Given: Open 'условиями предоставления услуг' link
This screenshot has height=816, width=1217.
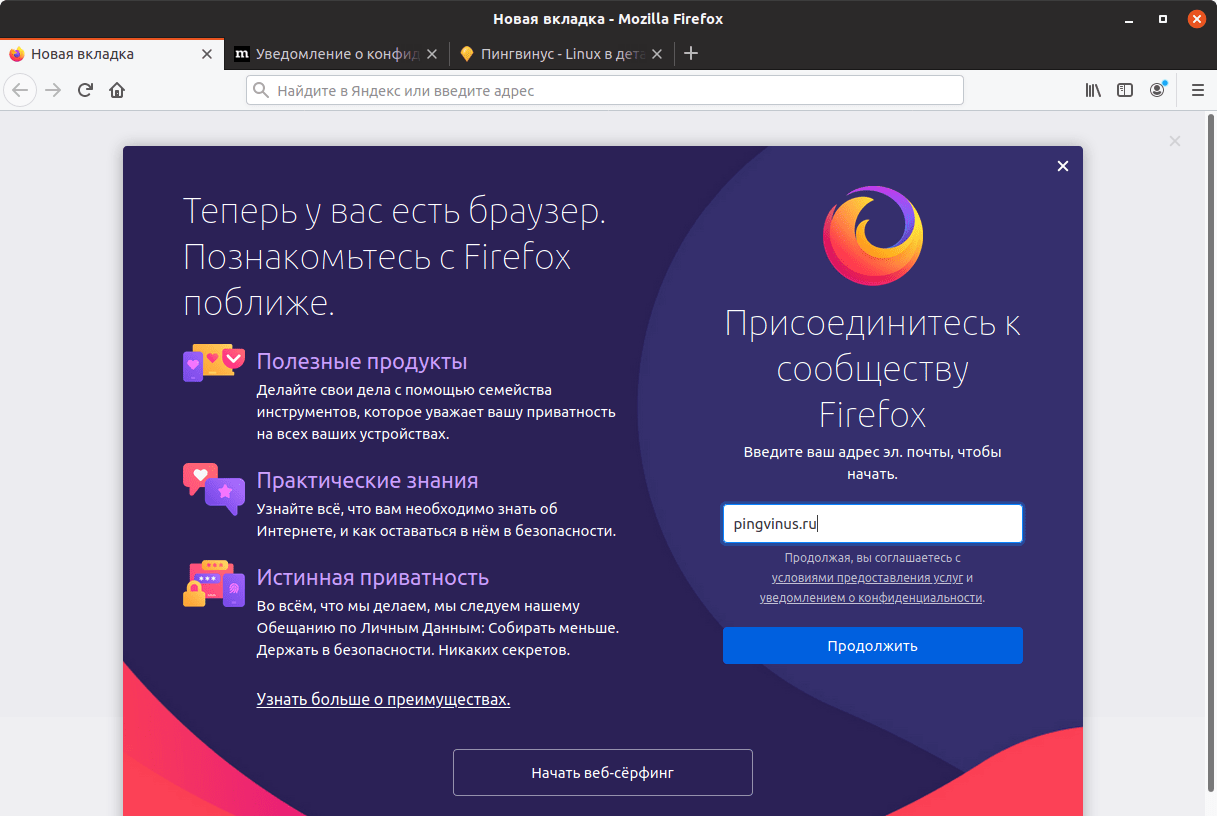Looking at the screenshot, I should pos(867,578).
